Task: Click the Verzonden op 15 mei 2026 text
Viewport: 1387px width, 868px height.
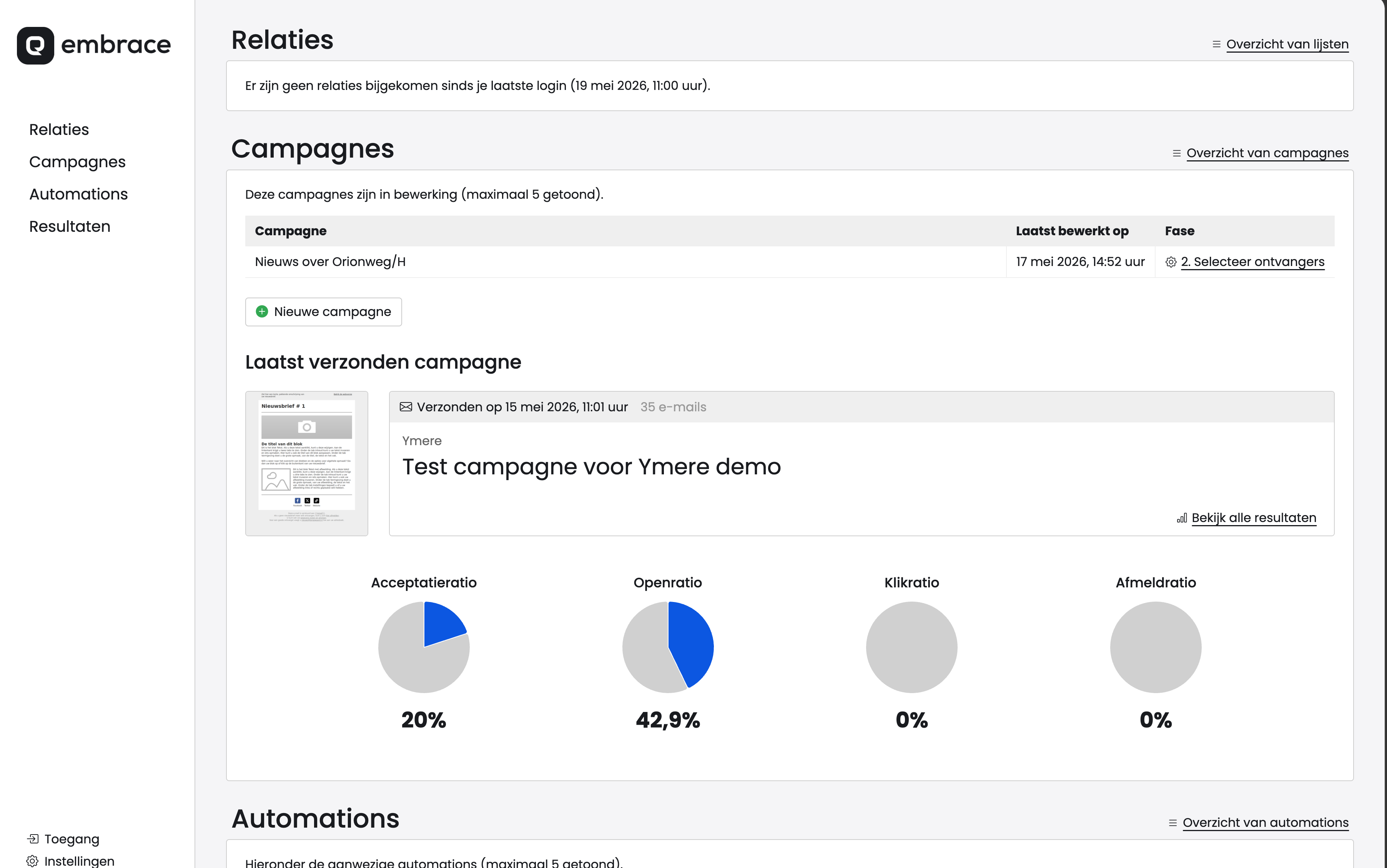Action: (x=522, y=407)
